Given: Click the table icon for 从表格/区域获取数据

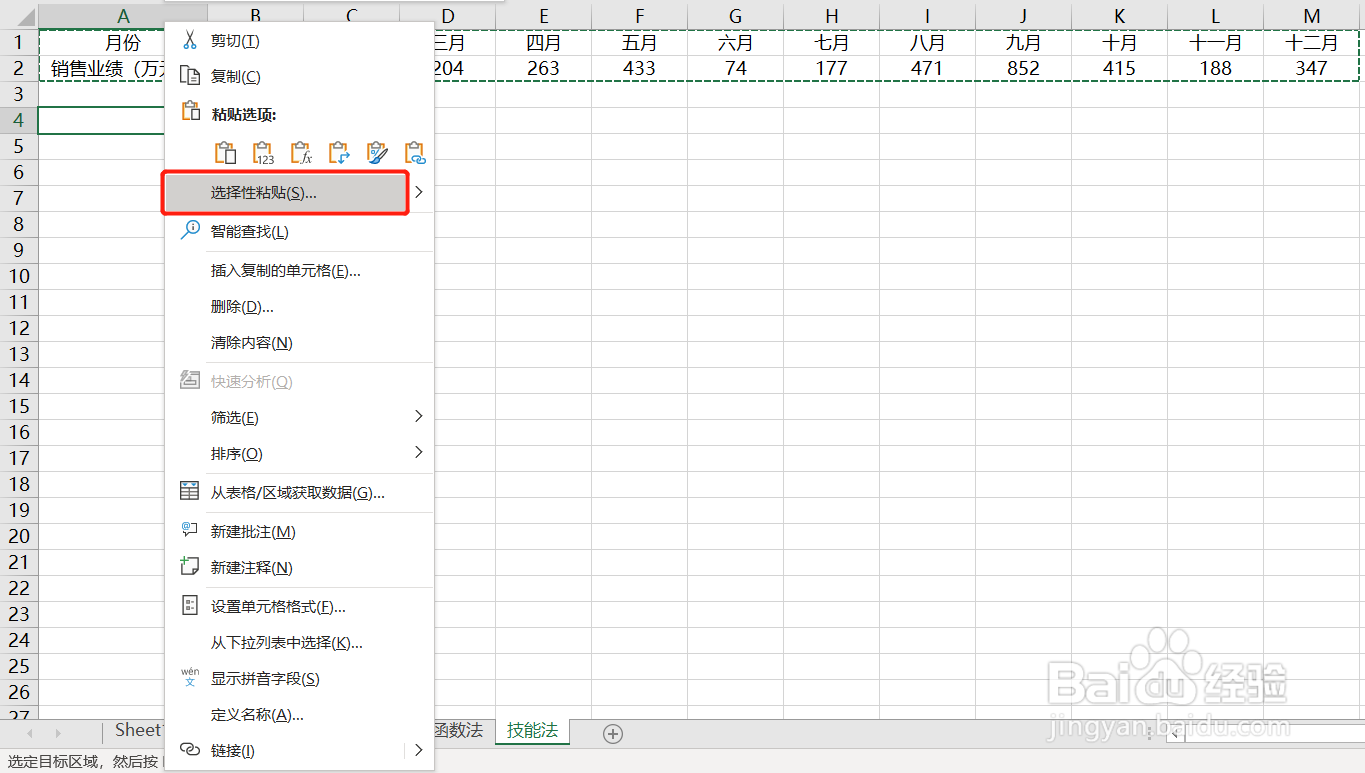Looking at the screenshot, I should (190, 491).
